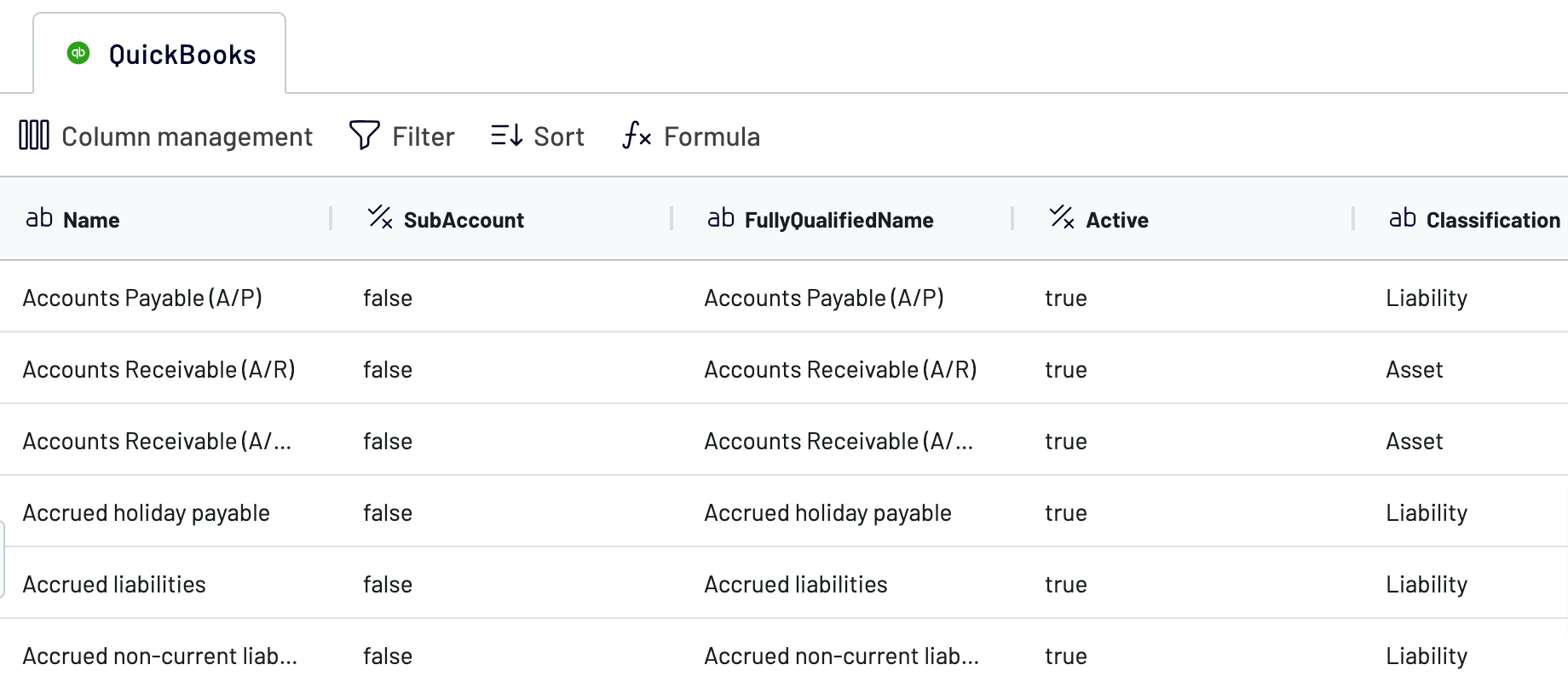Select Name cell 'Accrued liabilities'
1568x682 pixels.
tap(114, 584)
